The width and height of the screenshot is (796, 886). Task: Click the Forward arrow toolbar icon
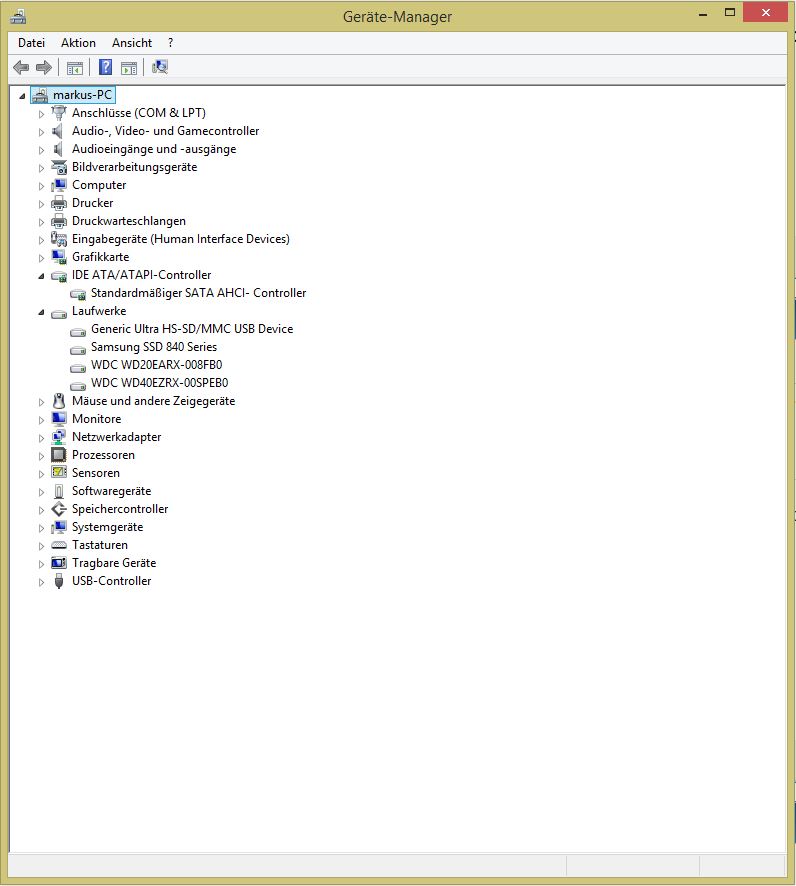point(44,68)
